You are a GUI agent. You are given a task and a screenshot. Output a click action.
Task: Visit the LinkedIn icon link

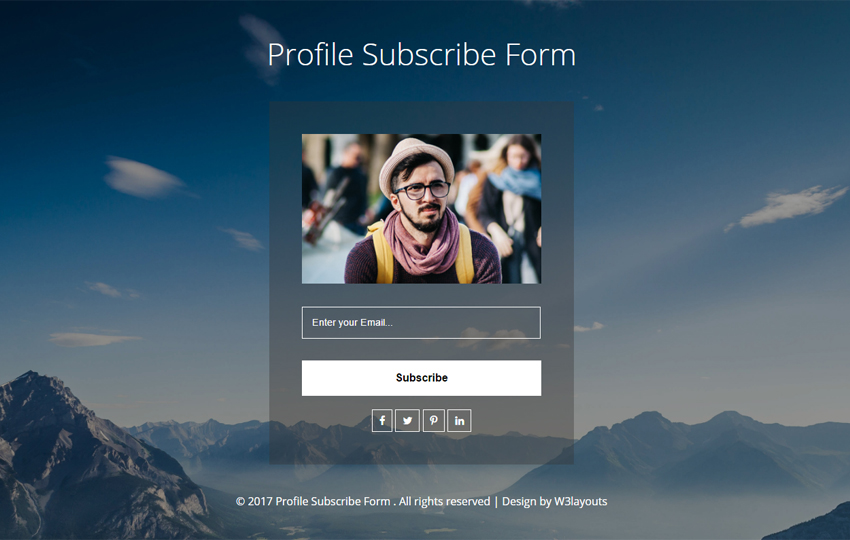(x=459, y=421)
